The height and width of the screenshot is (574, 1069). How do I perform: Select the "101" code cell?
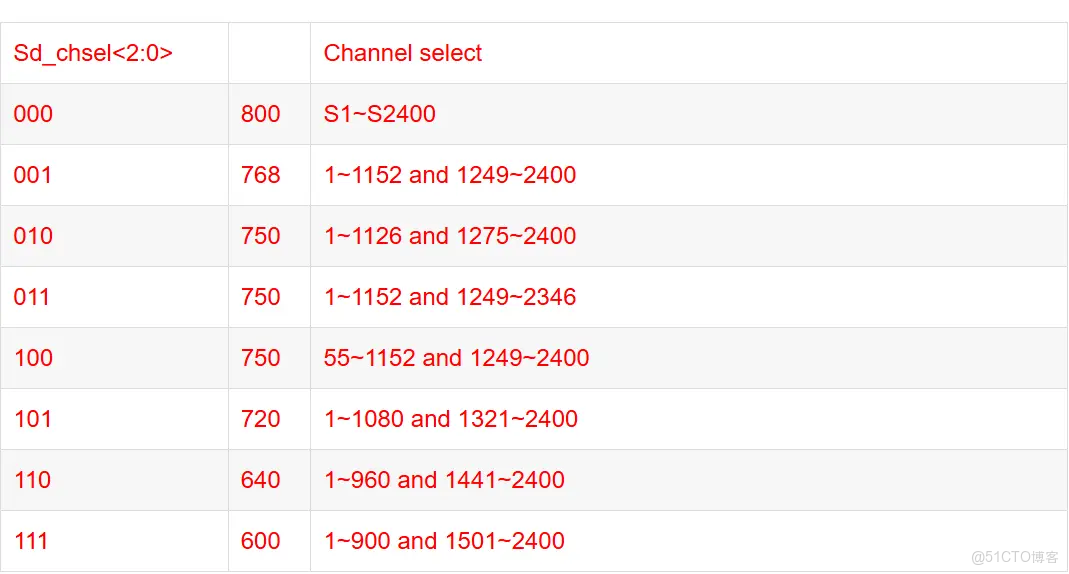[x=32, y=419]
